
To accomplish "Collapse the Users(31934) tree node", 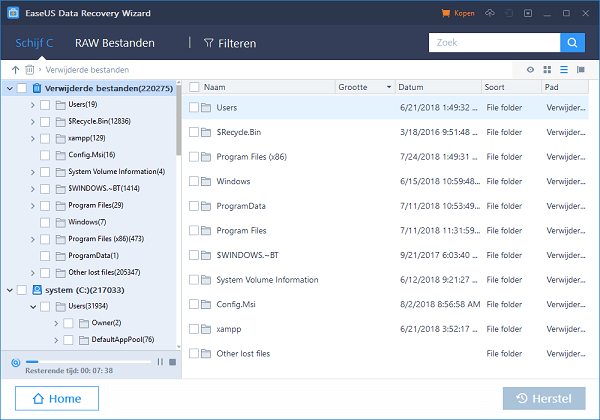I will coord(33,307).
